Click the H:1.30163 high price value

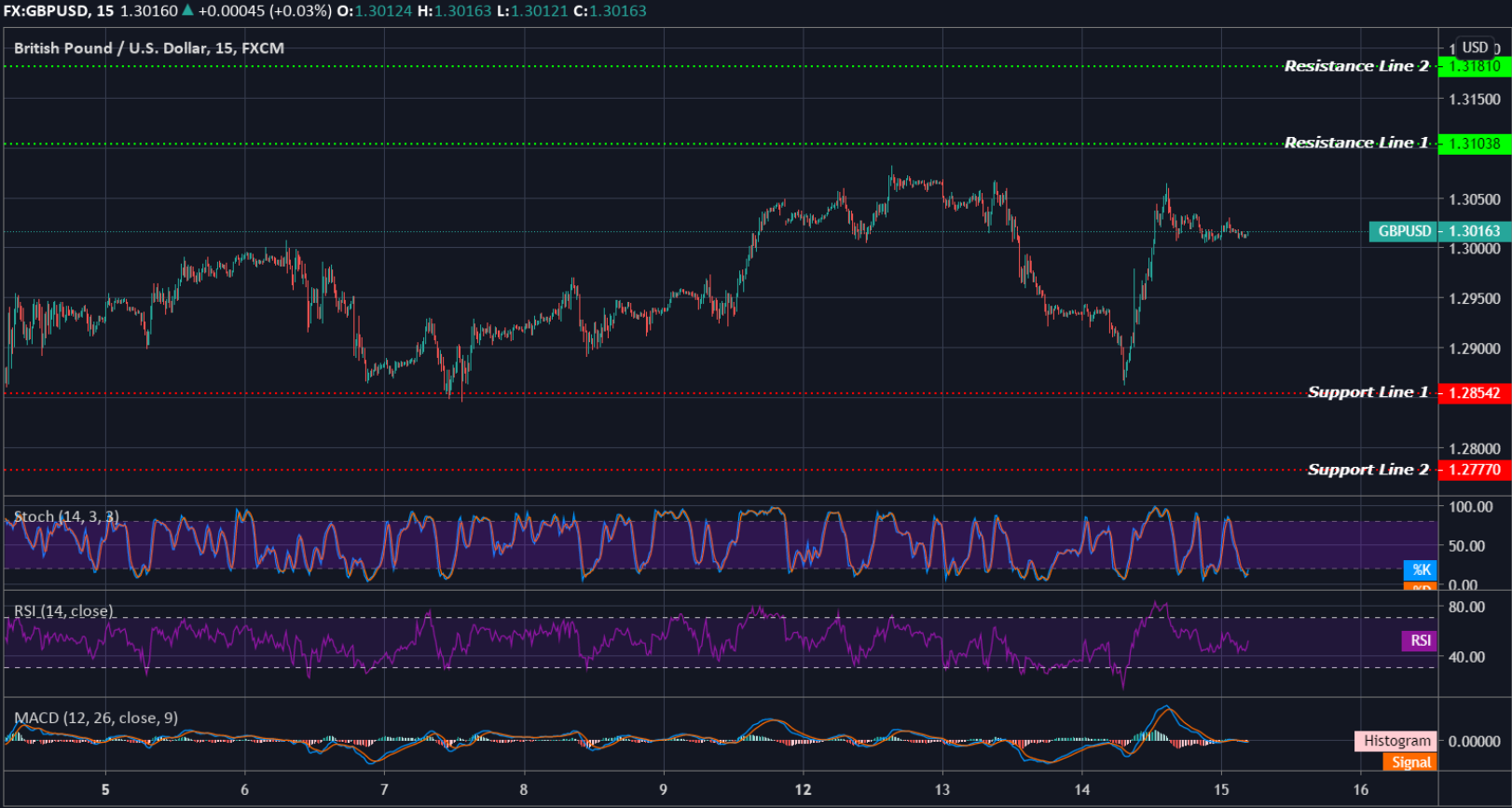454,11
